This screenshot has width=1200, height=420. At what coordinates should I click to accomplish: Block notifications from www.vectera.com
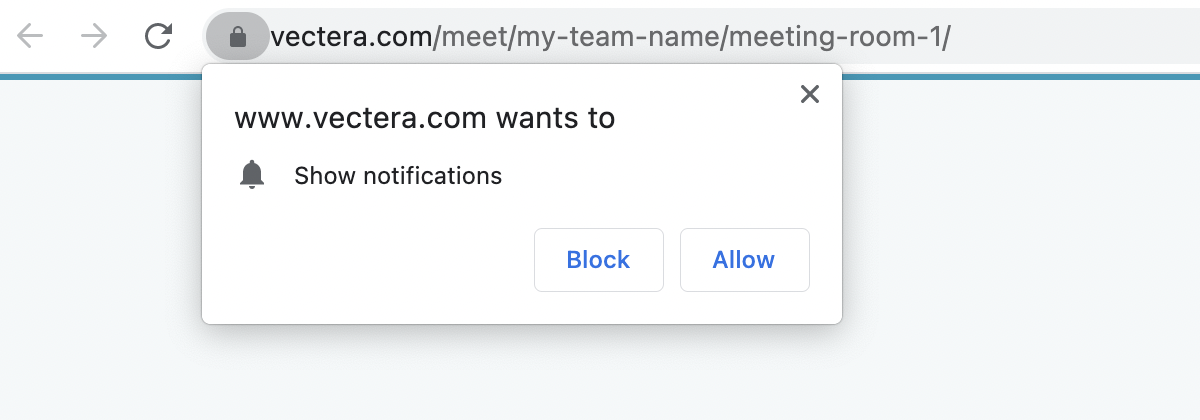[x=598, y=260]
